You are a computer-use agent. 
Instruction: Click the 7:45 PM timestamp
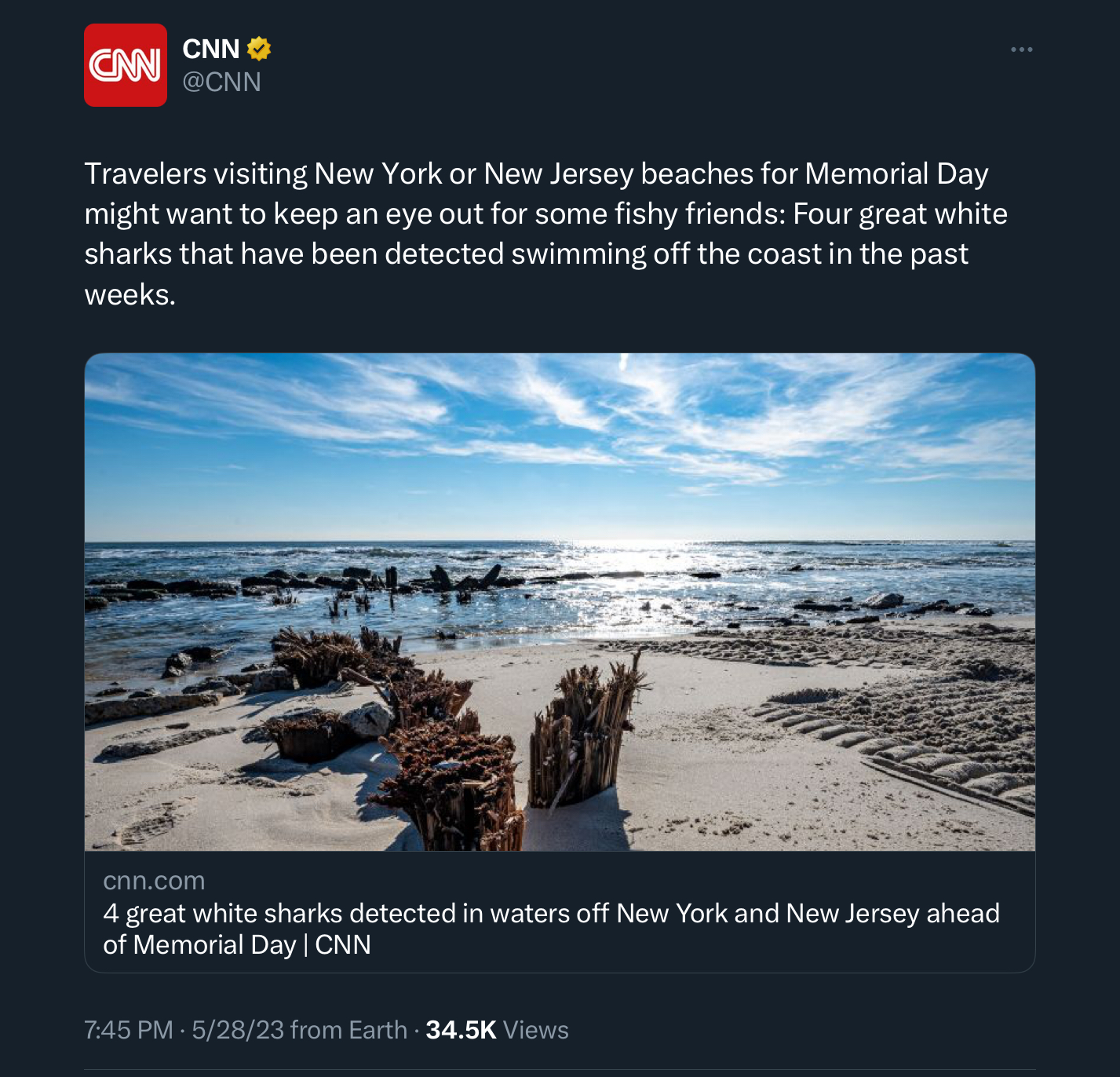128,1030
